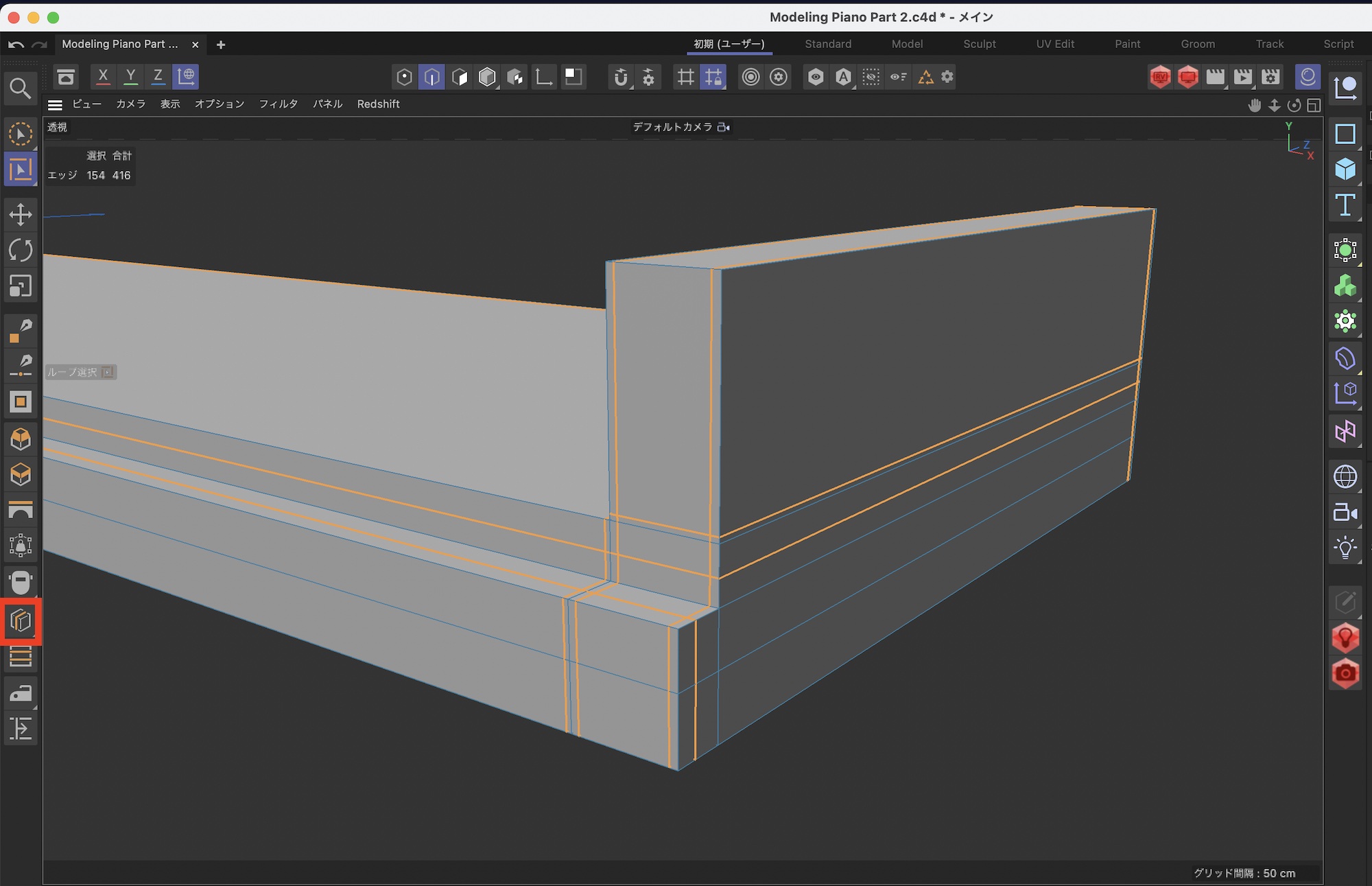
Task: Toggle Z axis lock
Action: tap(158, 76)
